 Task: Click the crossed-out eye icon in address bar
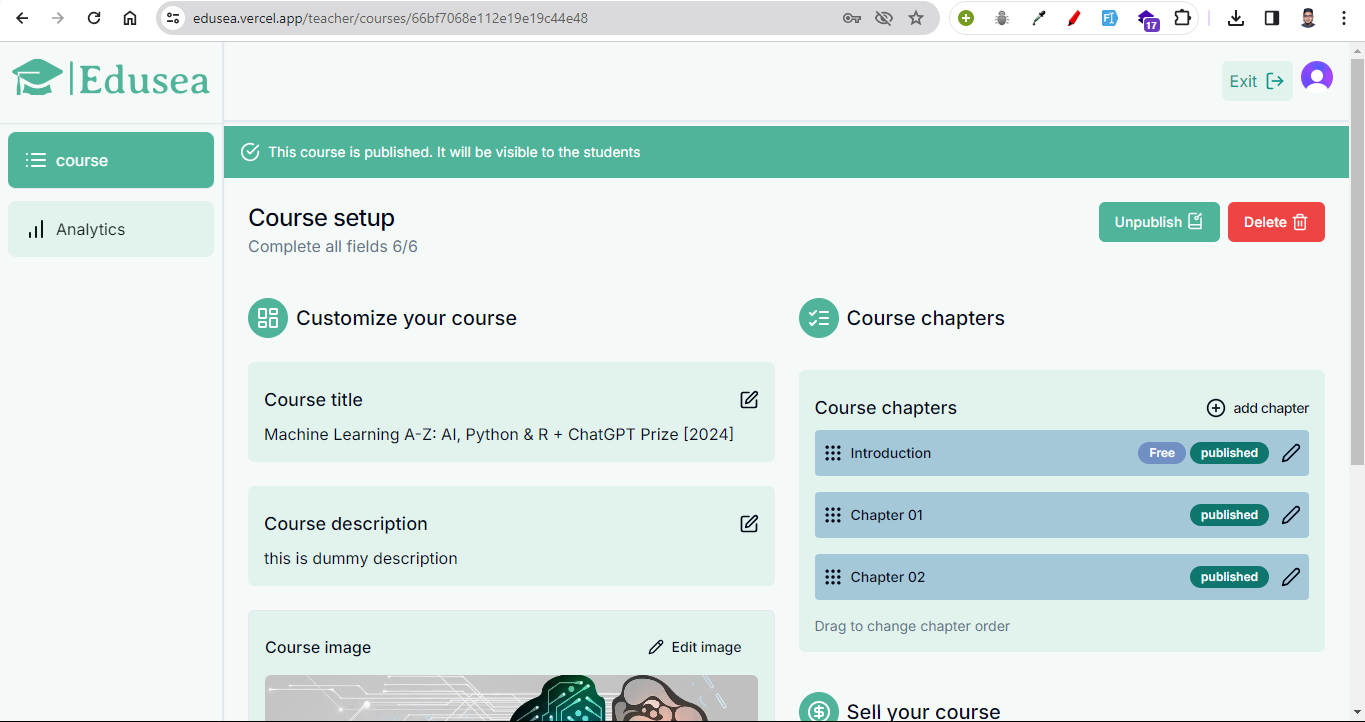883,18
